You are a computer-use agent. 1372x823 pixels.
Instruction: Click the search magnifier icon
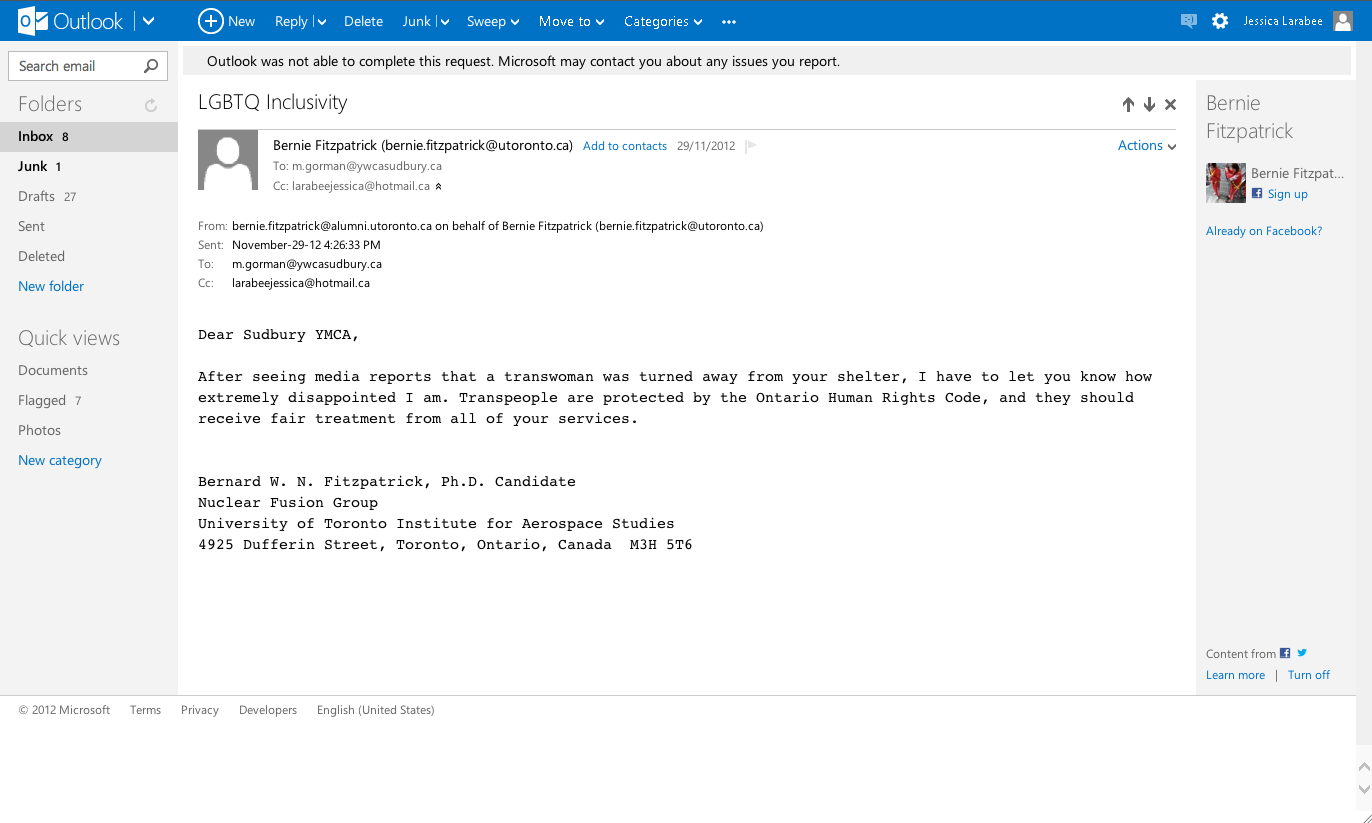(x=151, y=66)
